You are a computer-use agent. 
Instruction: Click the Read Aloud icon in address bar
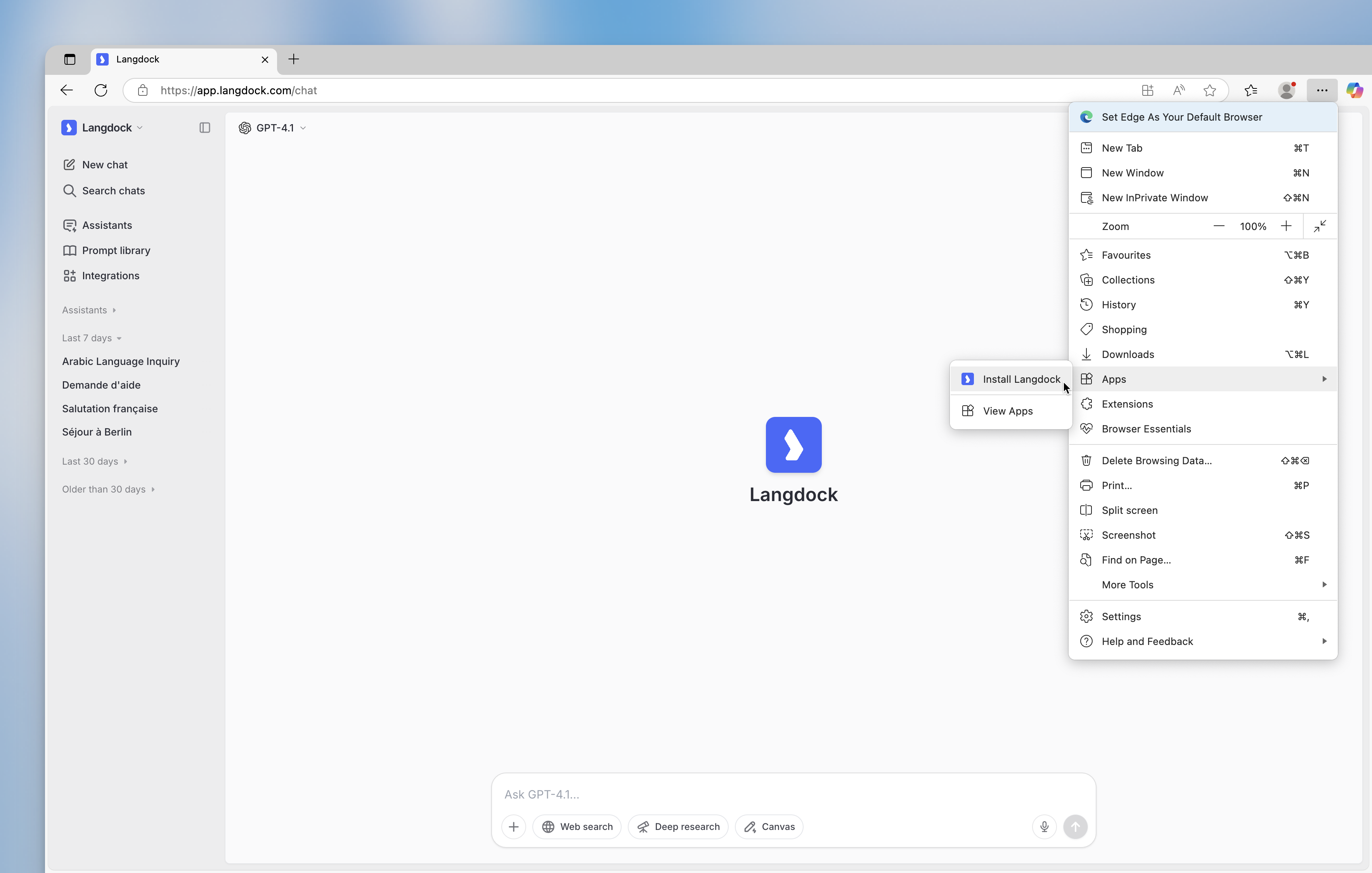coord(1178,90)
